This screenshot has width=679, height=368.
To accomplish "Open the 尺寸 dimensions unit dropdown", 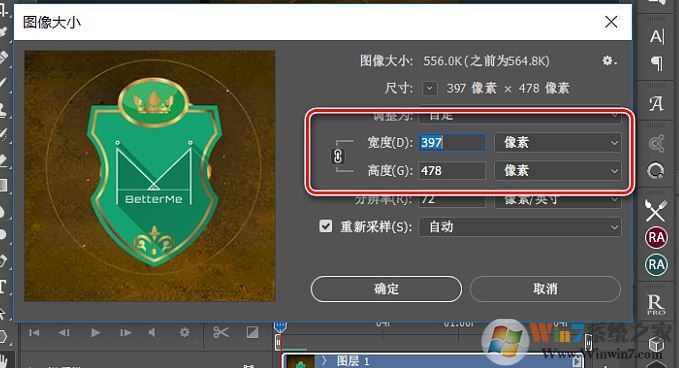I will tap(429, 89).
